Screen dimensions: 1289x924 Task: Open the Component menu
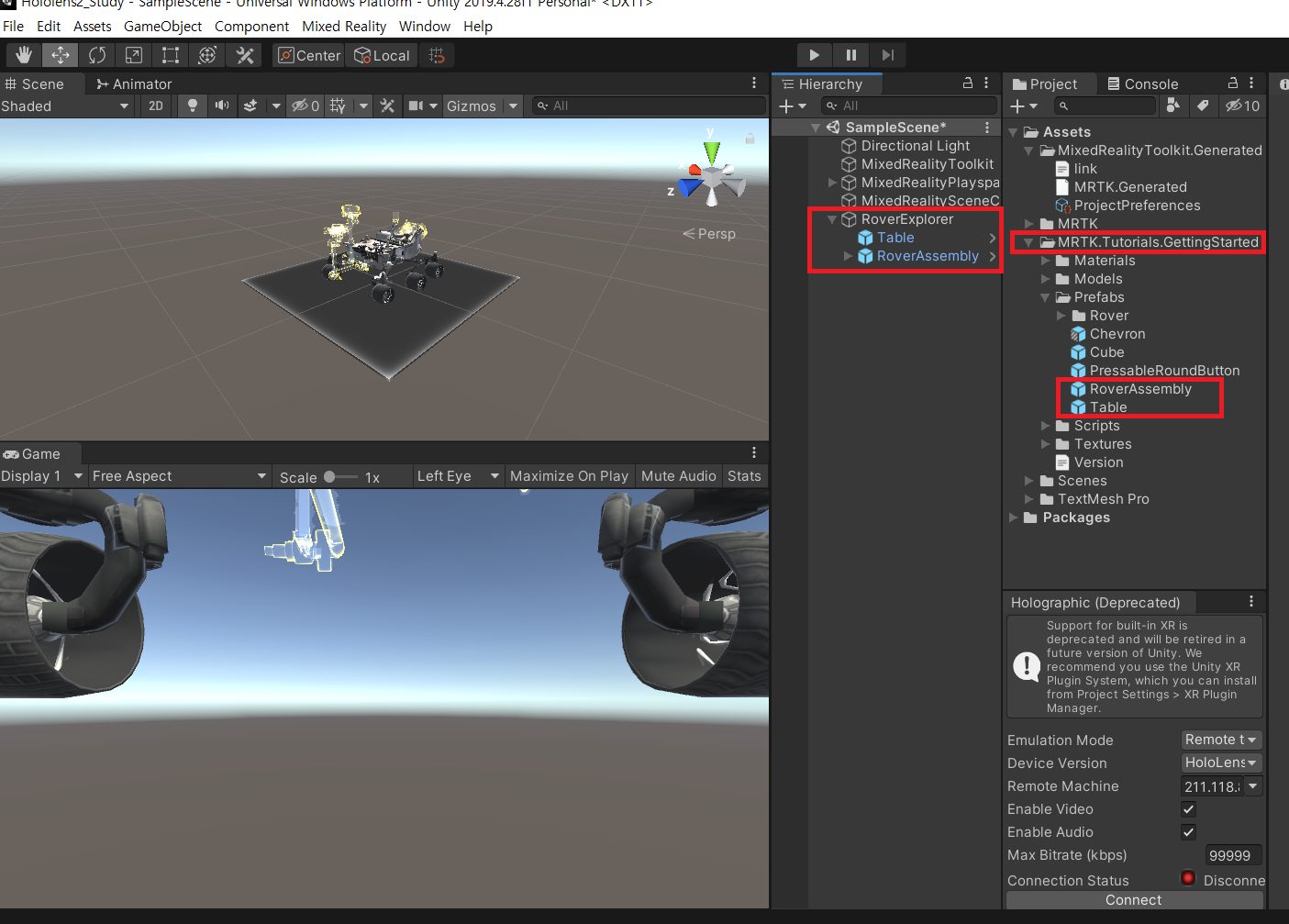click(251, 26)
